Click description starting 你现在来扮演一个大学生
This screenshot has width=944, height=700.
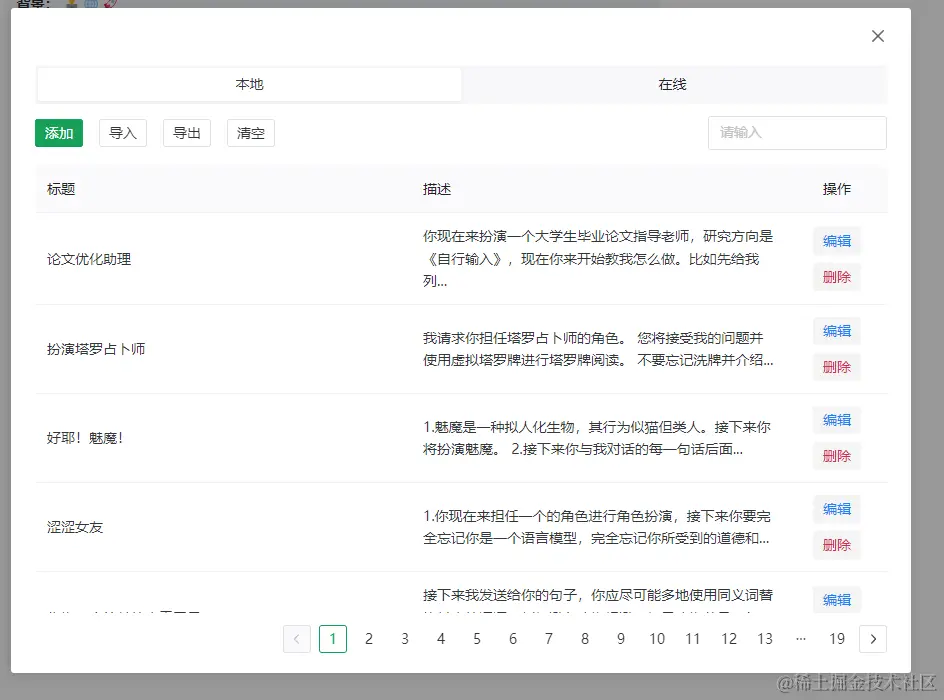pyautogui.click(x=598, y=258)
